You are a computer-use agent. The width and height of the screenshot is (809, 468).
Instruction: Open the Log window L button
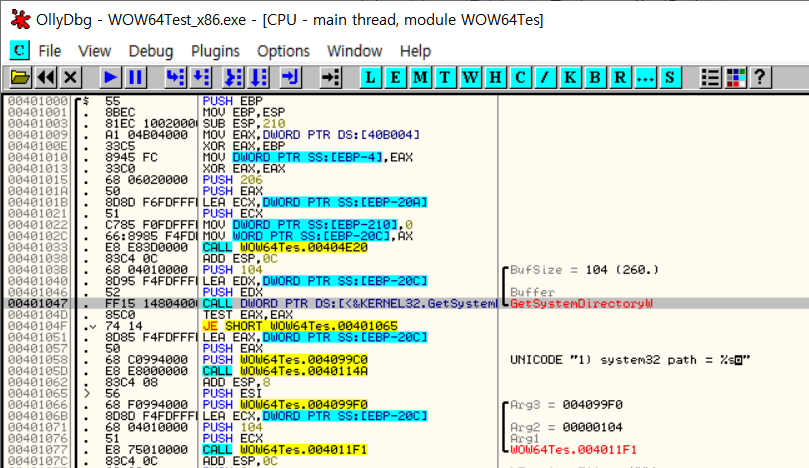click(370, 77)
